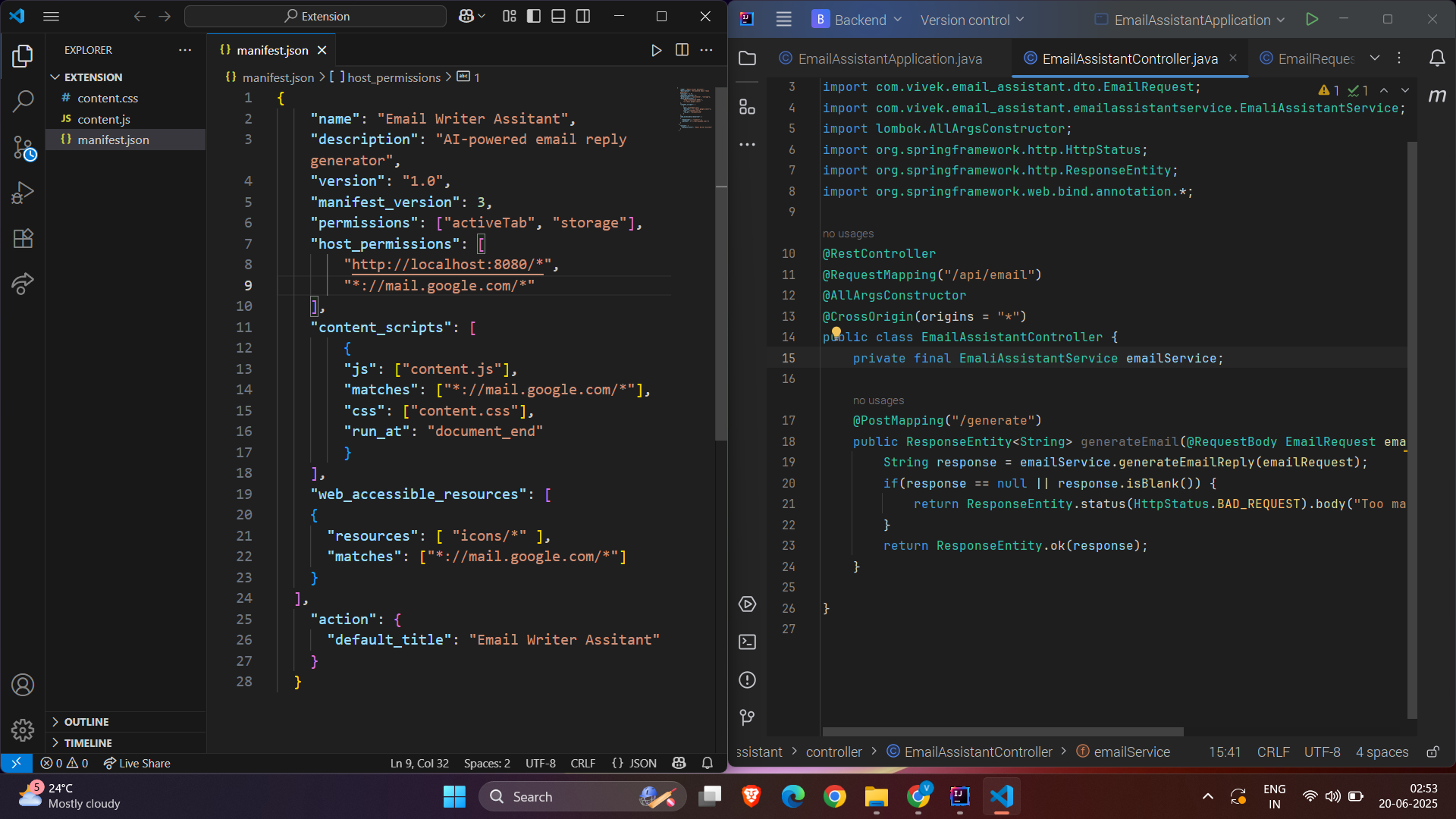Open the Version control menu
This screenshot has height=819, width=1456.
point(971,20)
